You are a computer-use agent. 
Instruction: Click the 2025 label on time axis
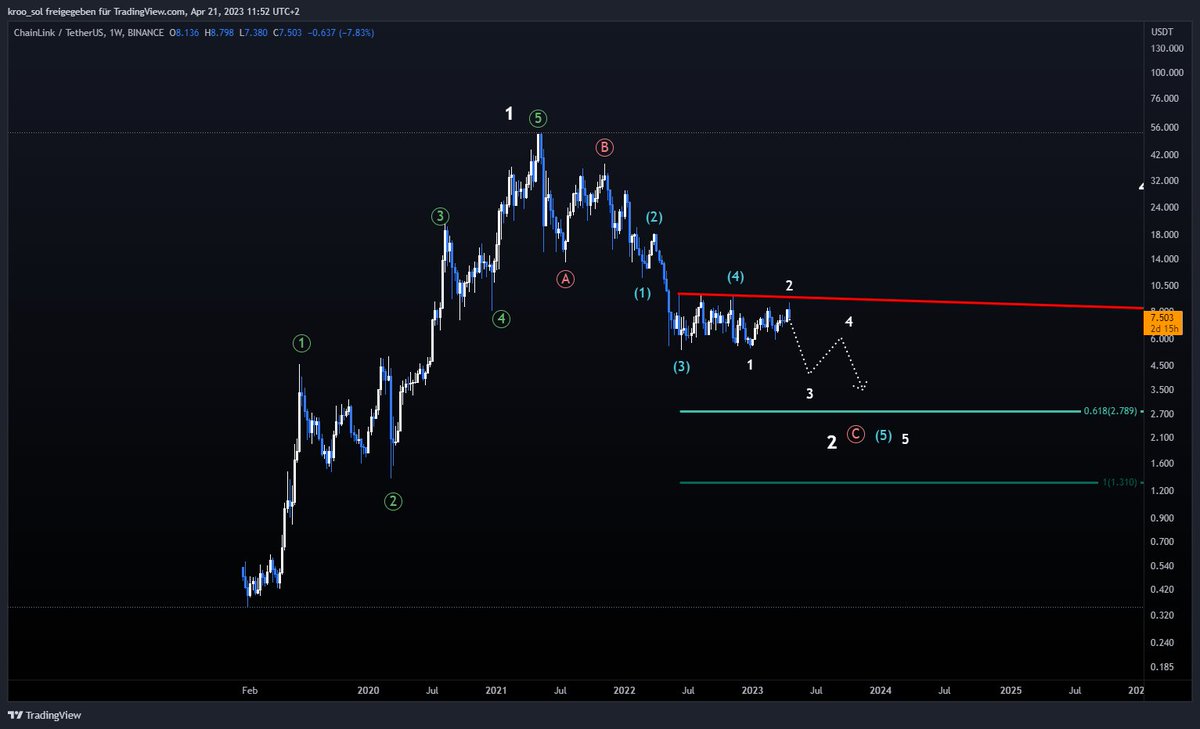point(1011,690)
